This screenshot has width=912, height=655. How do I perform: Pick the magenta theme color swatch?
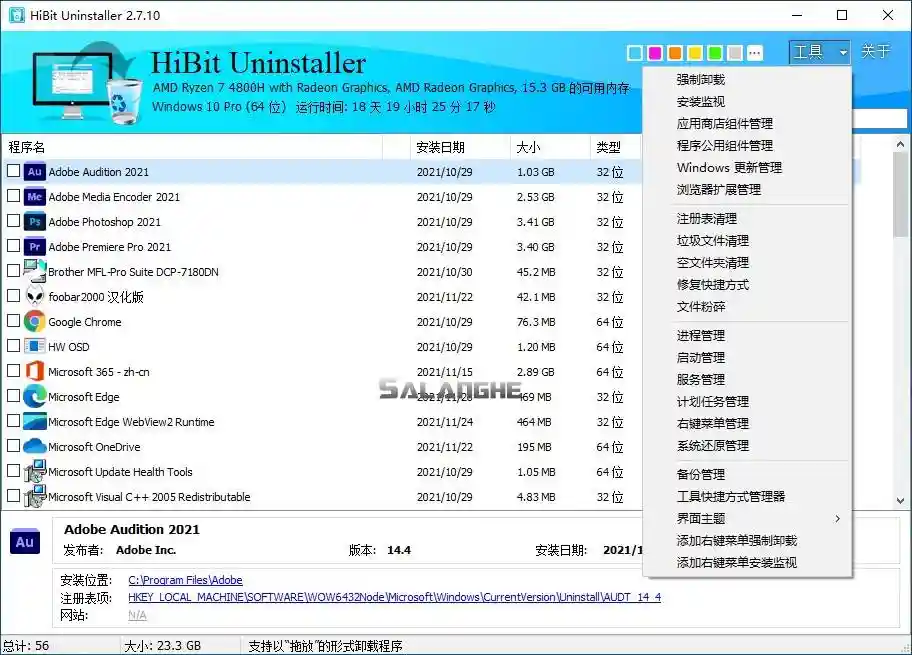point(657,52)
